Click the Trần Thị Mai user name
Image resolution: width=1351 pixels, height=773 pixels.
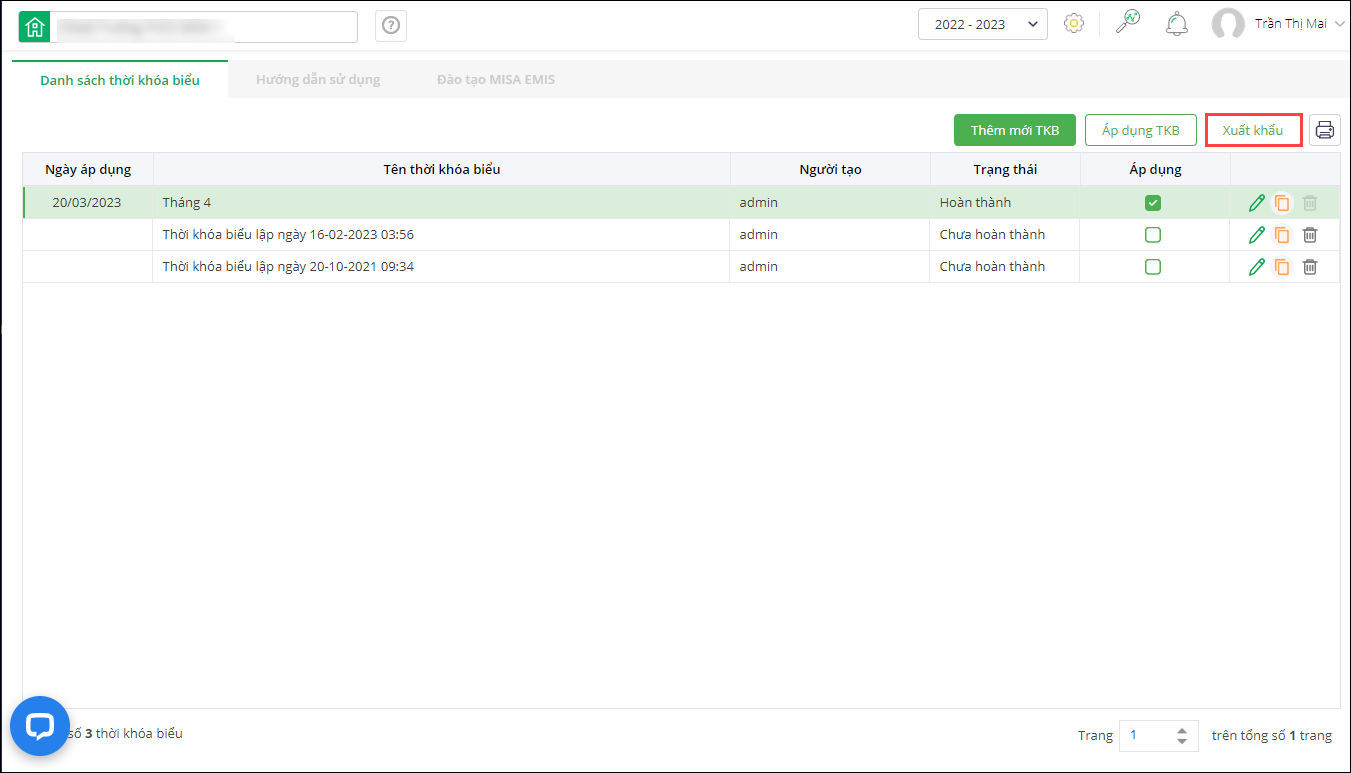click(x=1291, y=24)
